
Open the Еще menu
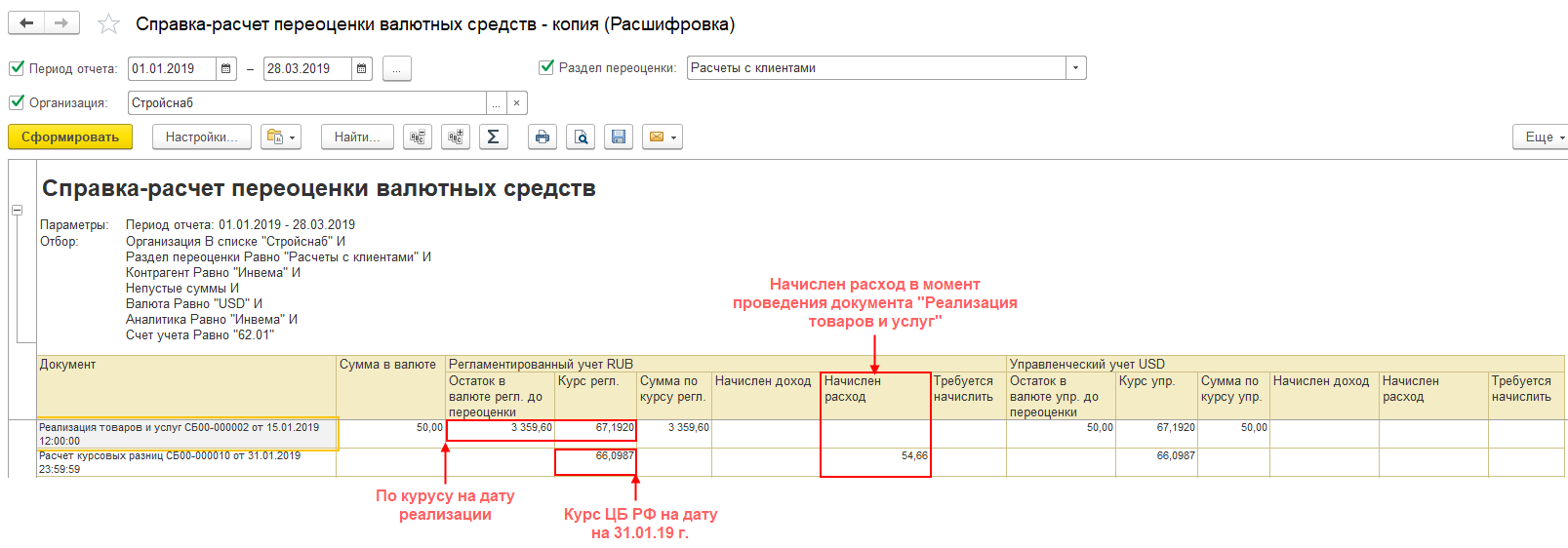coord(1543,137)
